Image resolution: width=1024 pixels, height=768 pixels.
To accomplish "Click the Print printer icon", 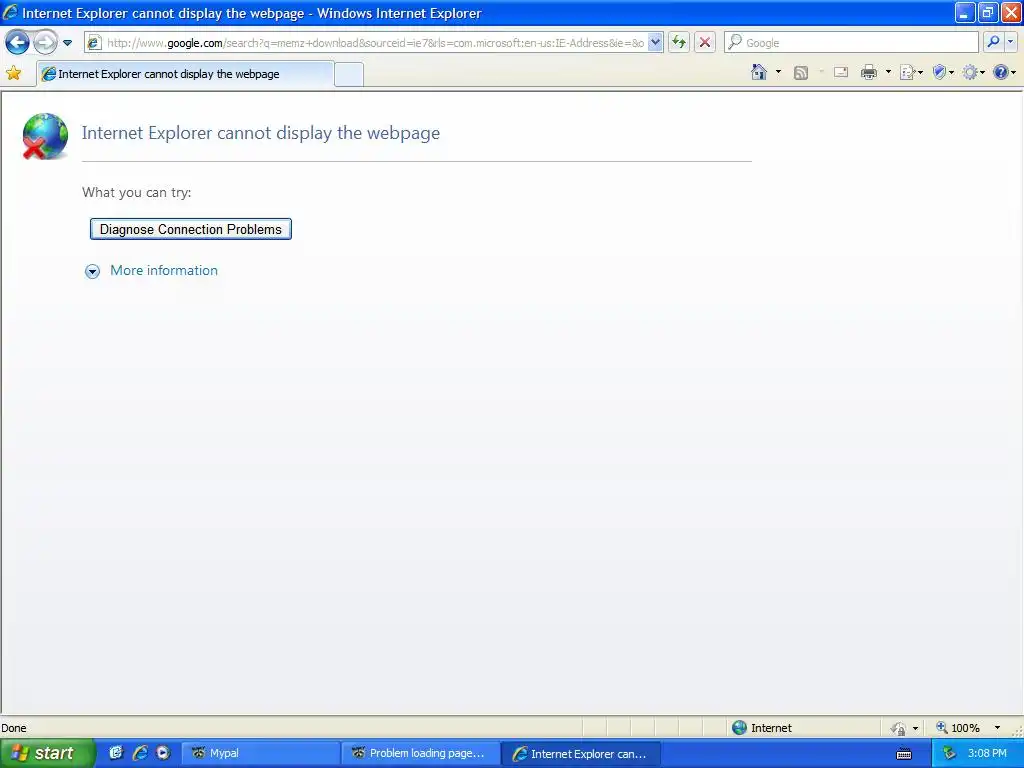I will (869, 72).
